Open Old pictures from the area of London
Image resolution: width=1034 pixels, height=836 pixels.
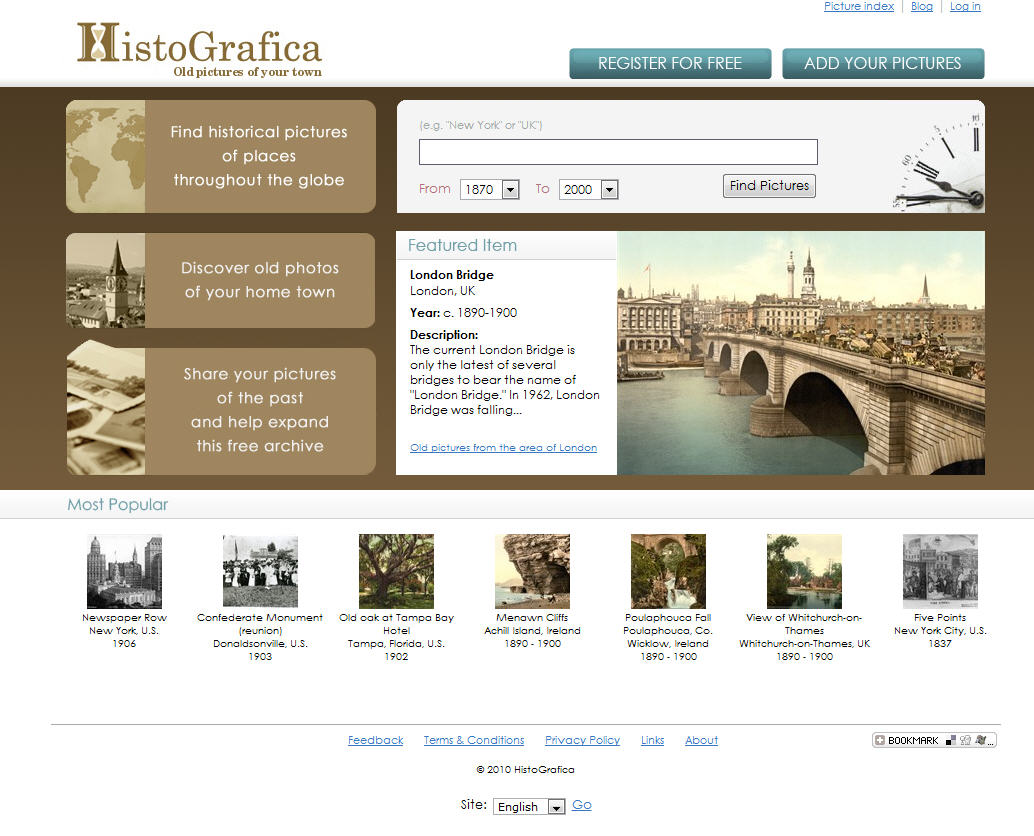pos(503,448)
